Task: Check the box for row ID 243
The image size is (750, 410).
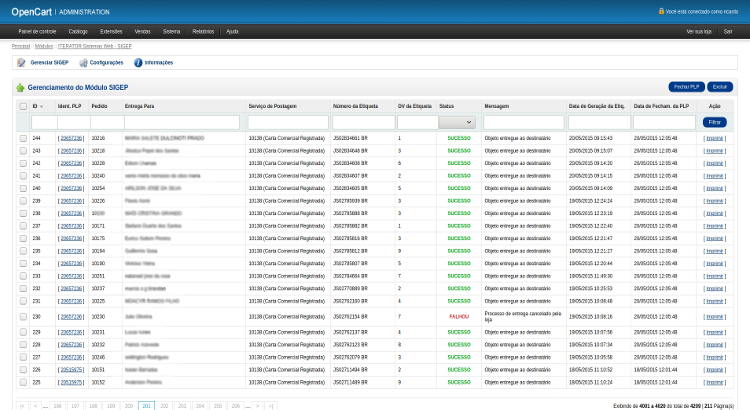Action: coord(23,151)
